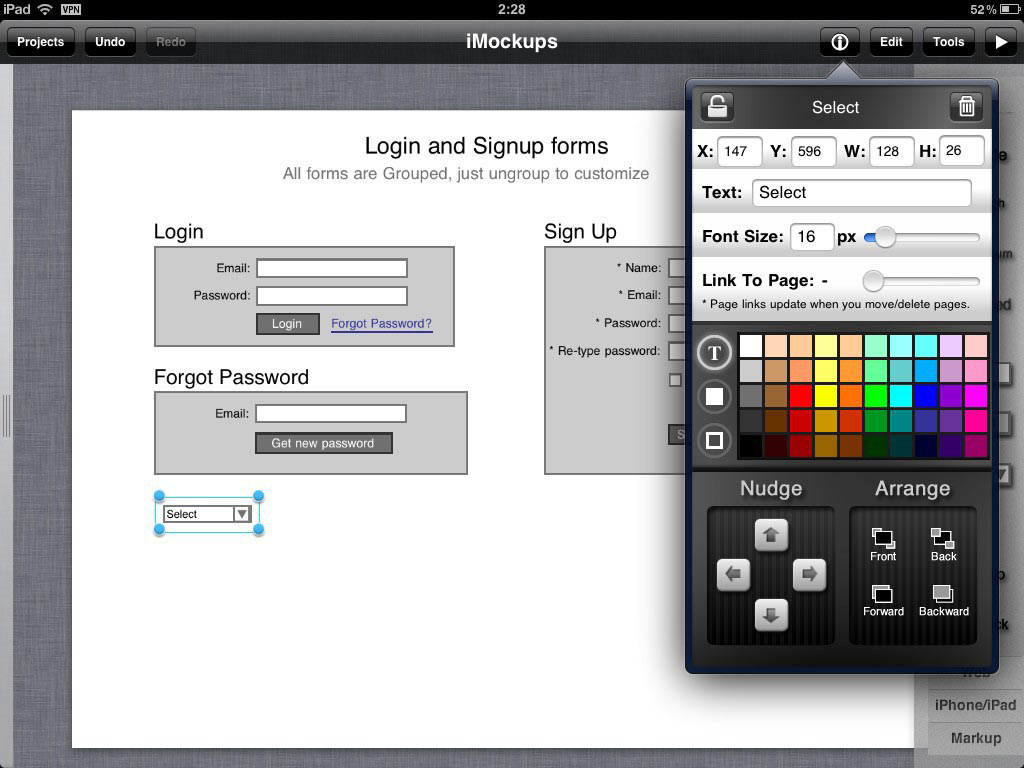Select the border color mode button

click(x=714, y=440)
